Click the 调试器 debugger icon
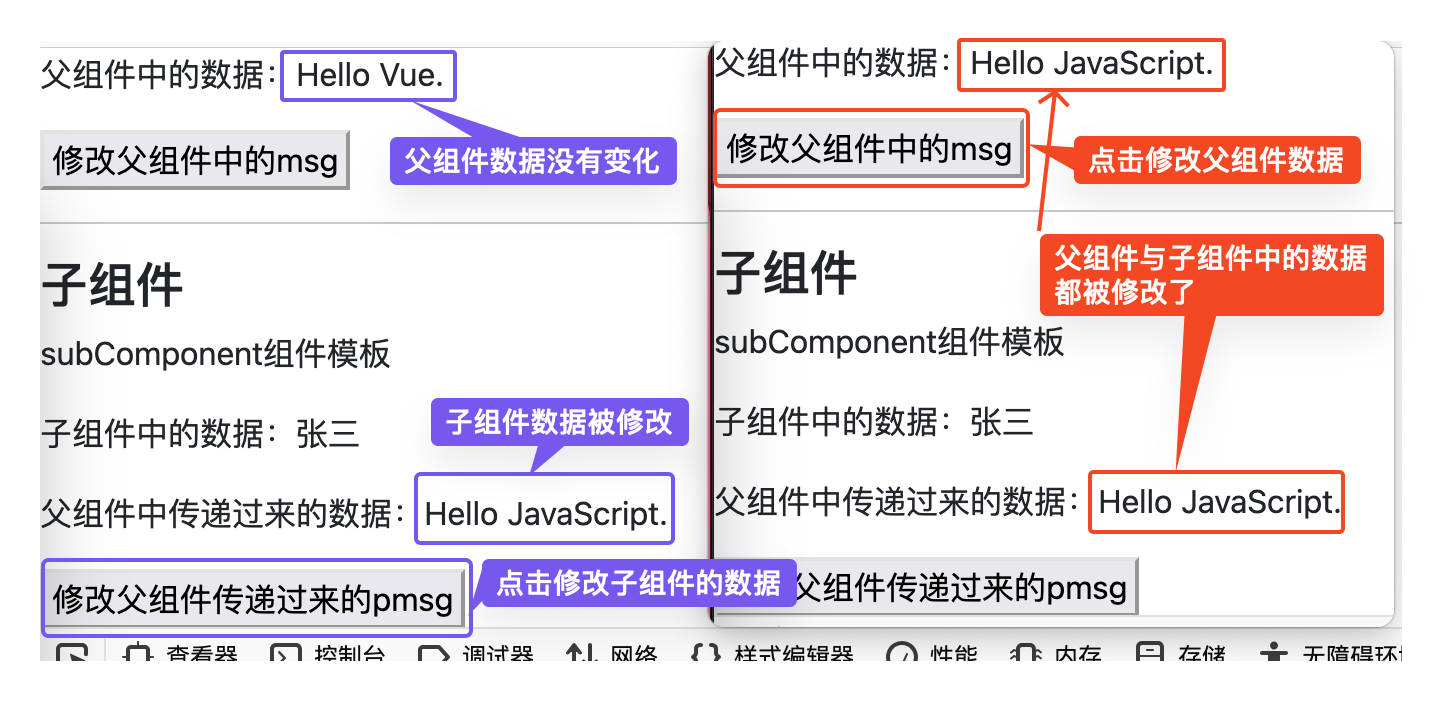Image resolution: width=1442 pixels, height=701 pixels. (x=432, y=655)
